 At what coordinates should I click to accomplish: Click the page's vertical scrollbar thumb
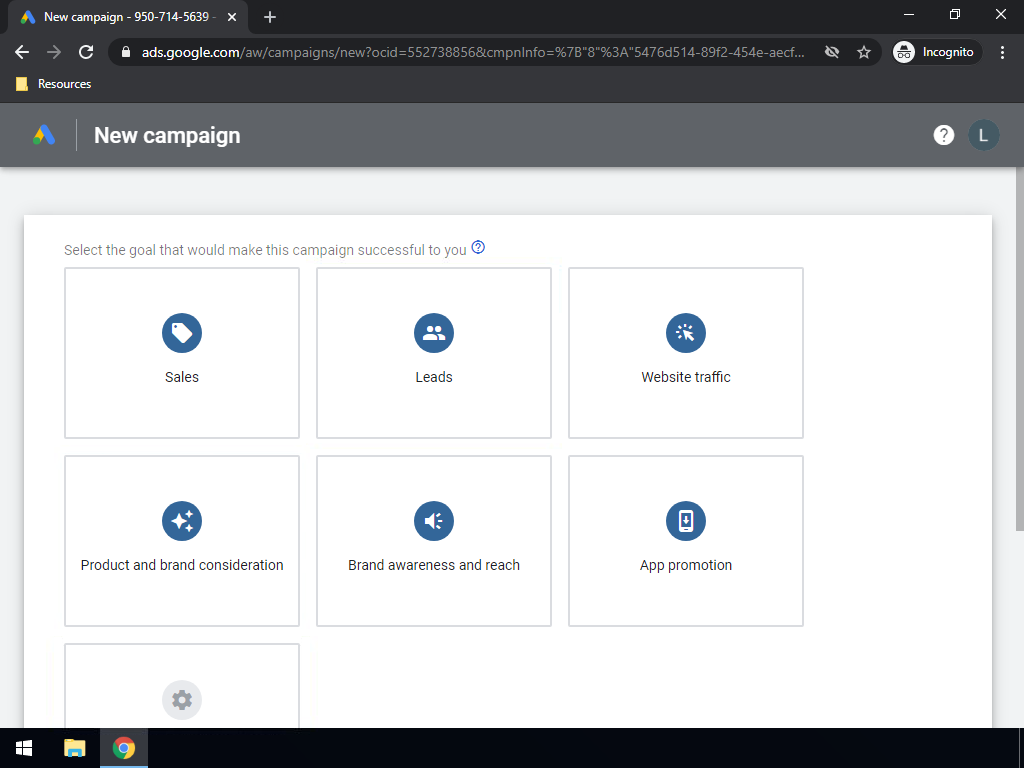pos(1019,349)
